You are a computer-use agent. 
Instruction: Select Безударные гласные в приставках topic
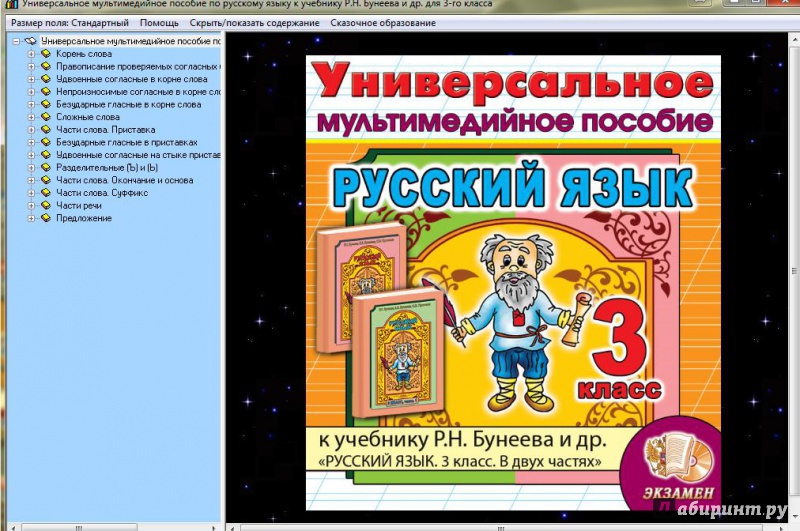coord(127,142)
